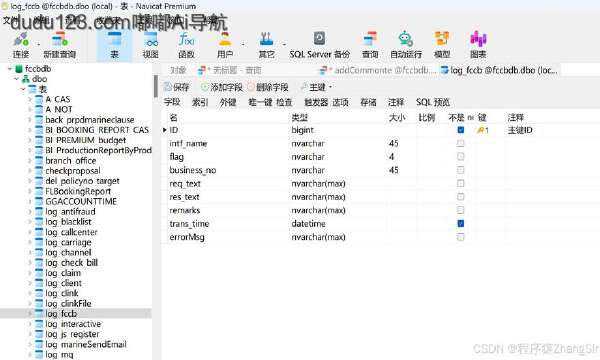Viewport: 600px width, 360px height.
Task: Collapse the fccbdb database tree node
Action: (x=10, y=69)
